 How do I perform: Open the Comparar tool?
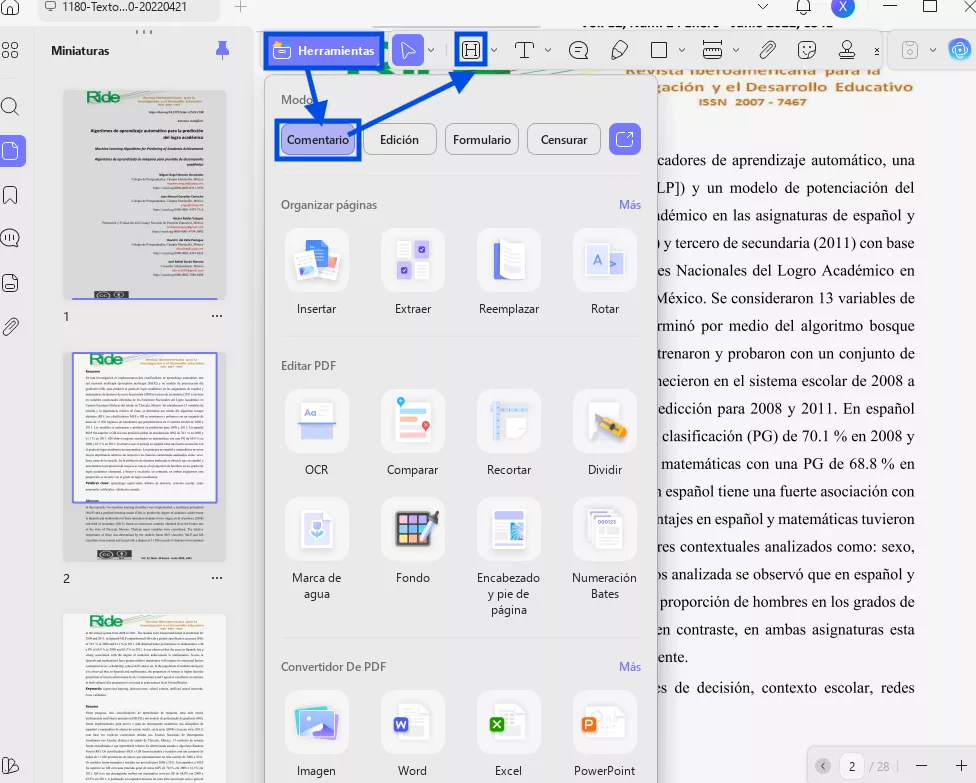413,433
